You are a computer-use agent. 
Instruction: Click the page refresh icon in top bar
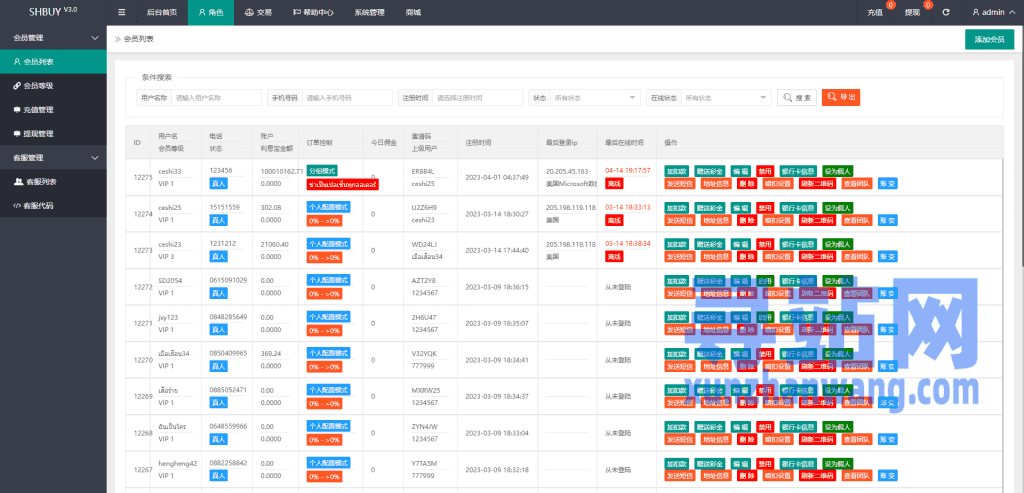coord(946,12)
